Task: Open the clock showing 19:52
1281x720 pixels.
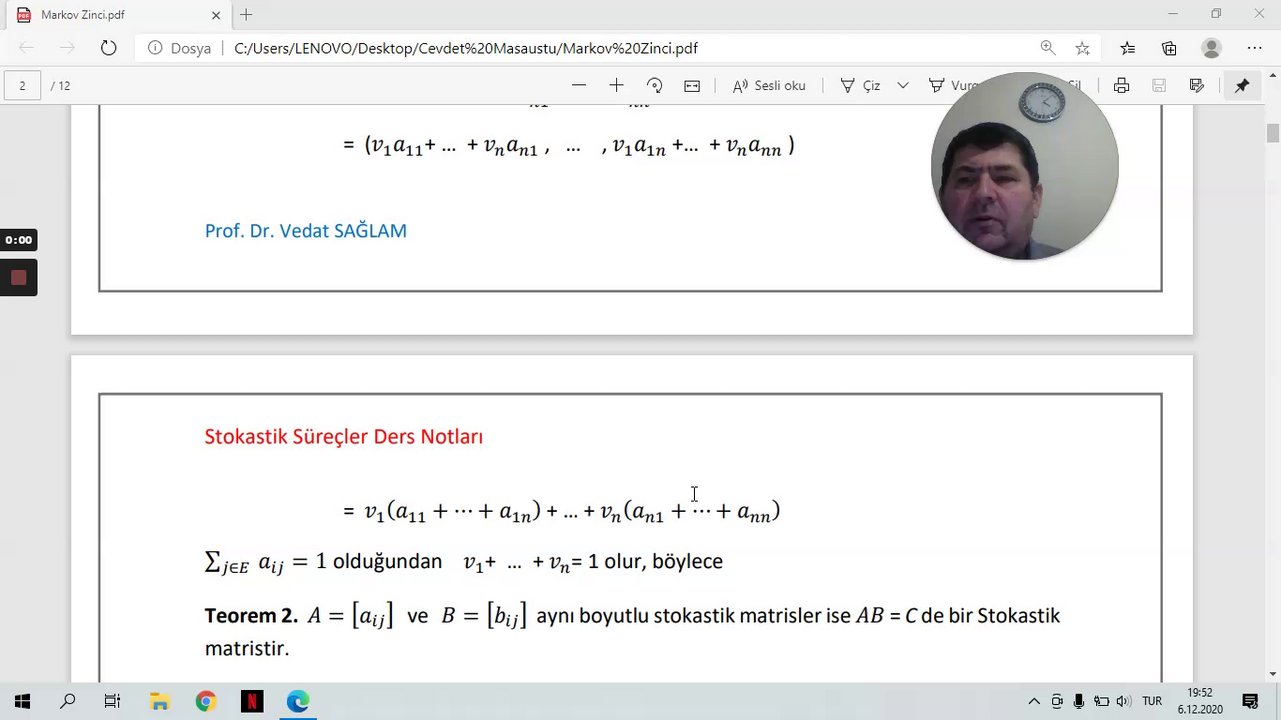Action: coord(1200,701)
